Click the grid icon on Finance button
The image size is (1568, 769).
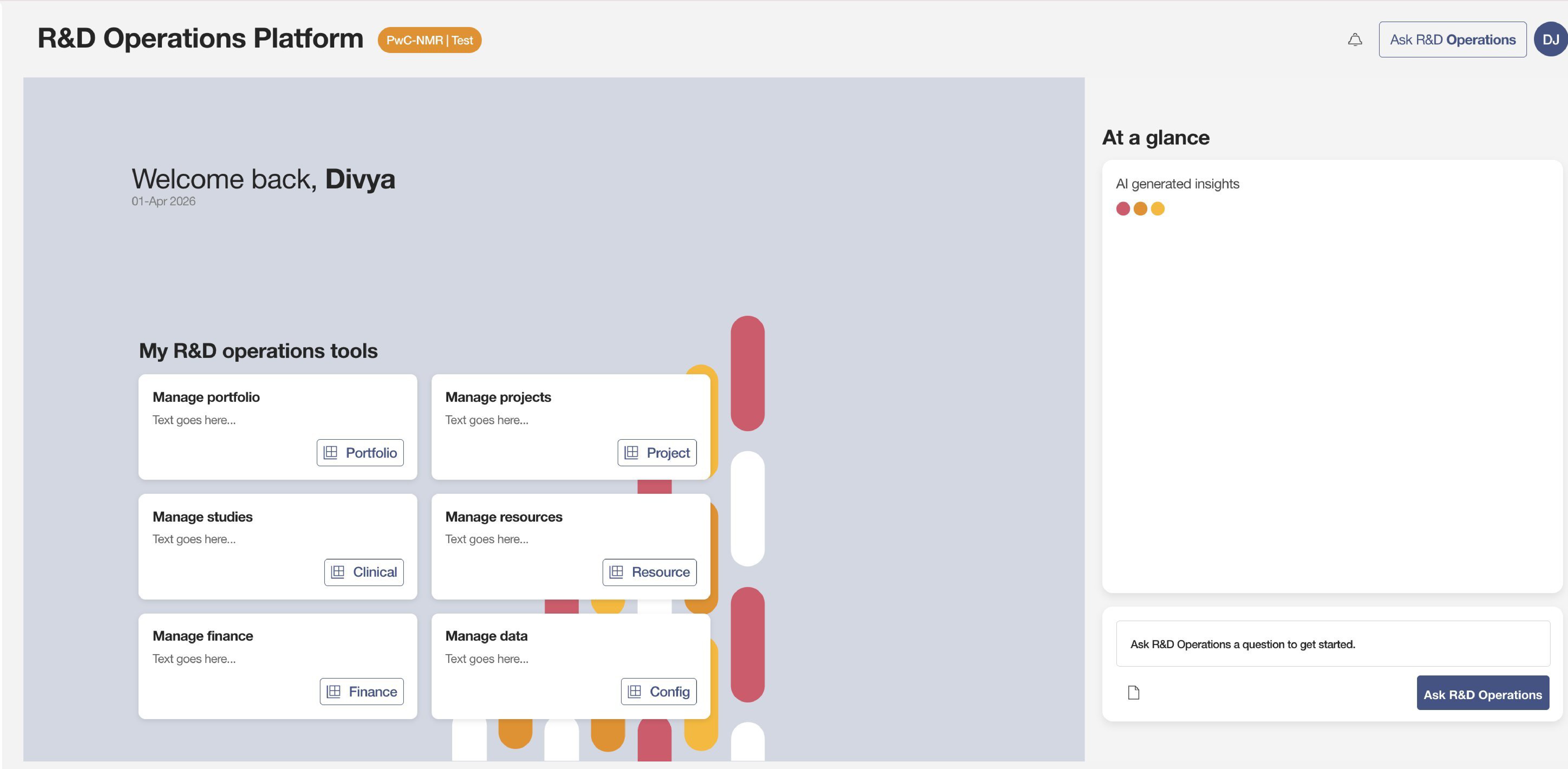[334, 691]
